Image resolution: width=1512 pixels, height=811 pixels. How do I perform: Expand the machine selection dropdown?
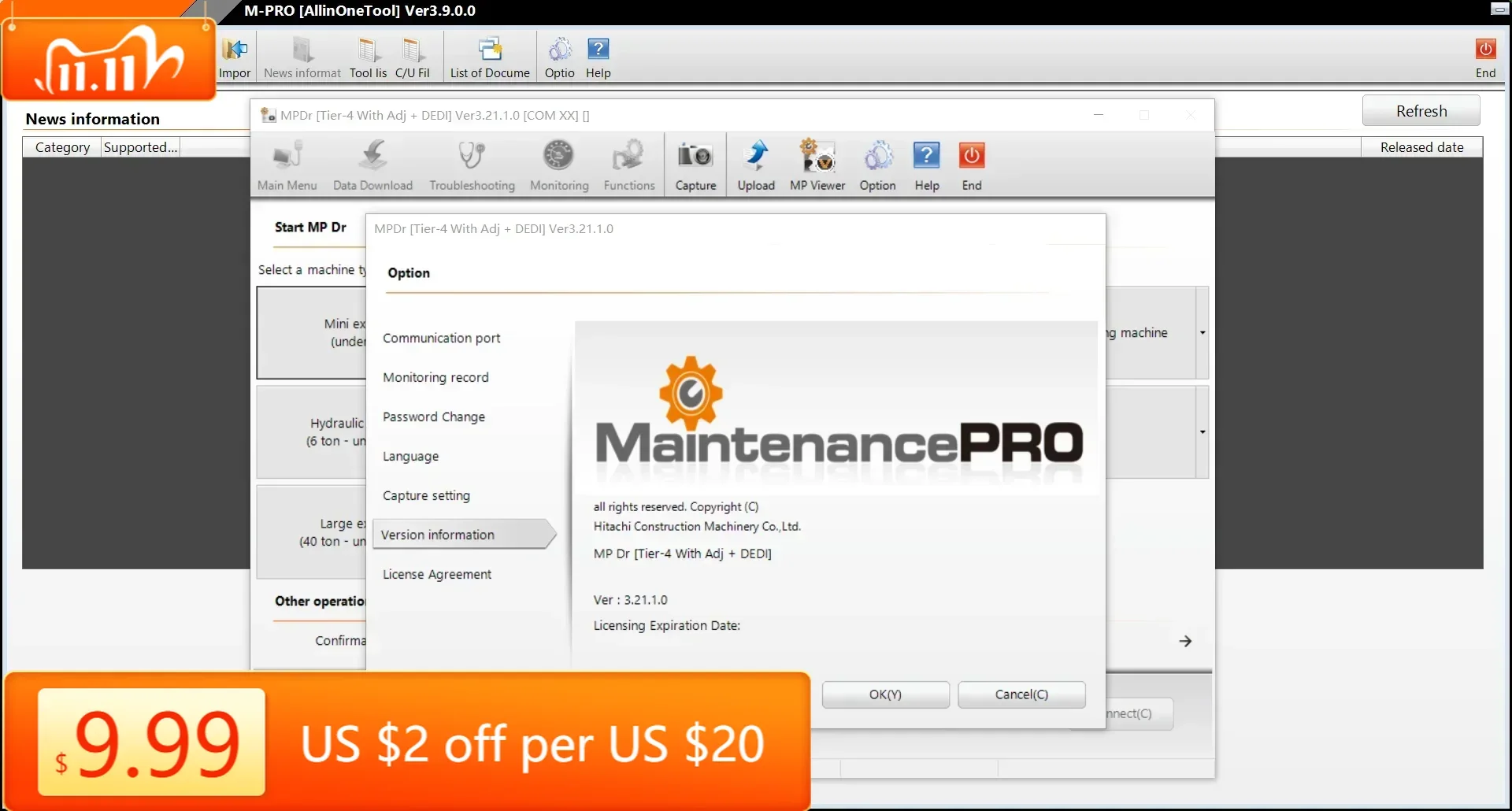click(x=1203, y=332)
